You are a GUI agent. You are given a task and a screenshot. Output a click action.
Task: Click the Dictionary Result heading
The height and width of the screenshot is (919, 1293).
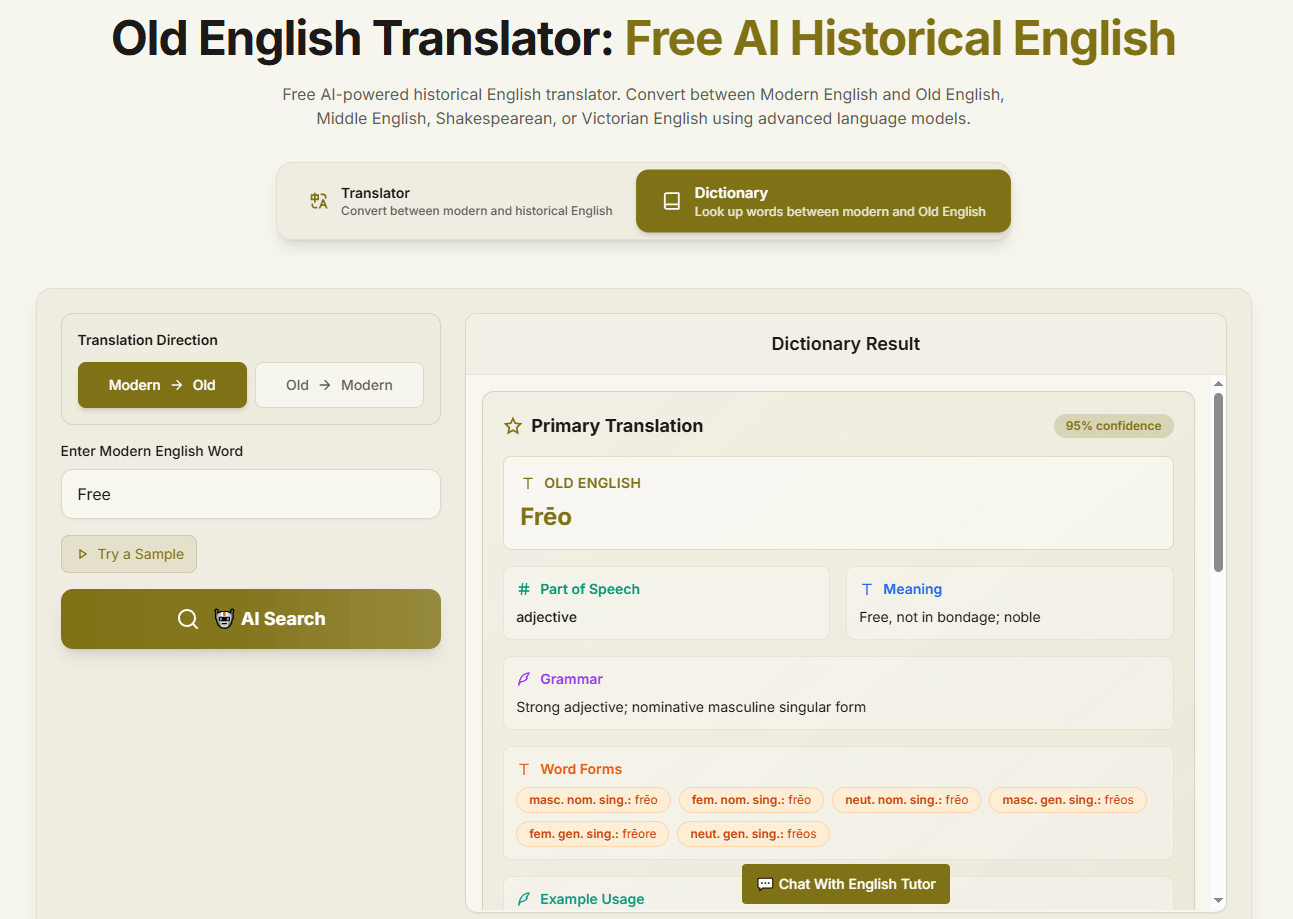[x=846, y=344]
